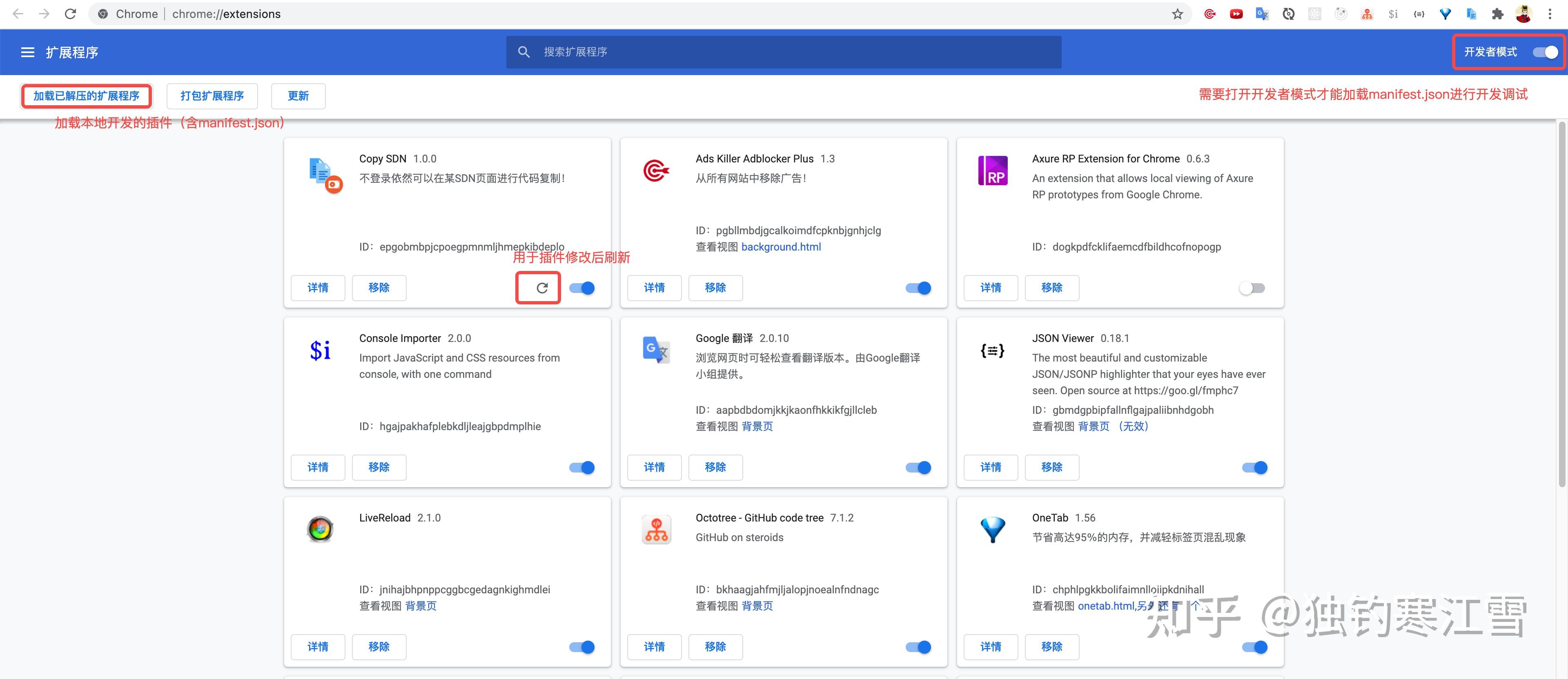Click the Octotree logo on its card
The height and width of the screenshot is (679, 1568).
pos(656,529)
